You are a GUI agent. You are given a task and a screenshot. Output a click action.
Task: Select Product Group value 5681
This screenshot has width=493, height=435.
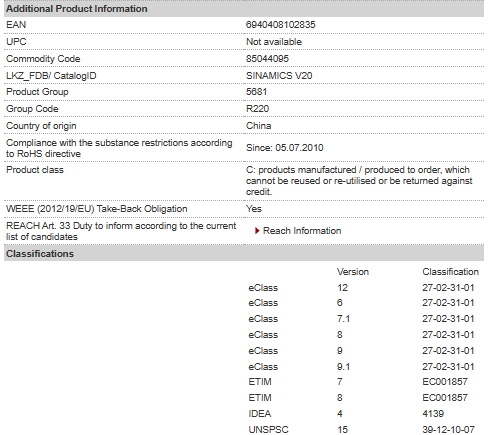(256, 92)
